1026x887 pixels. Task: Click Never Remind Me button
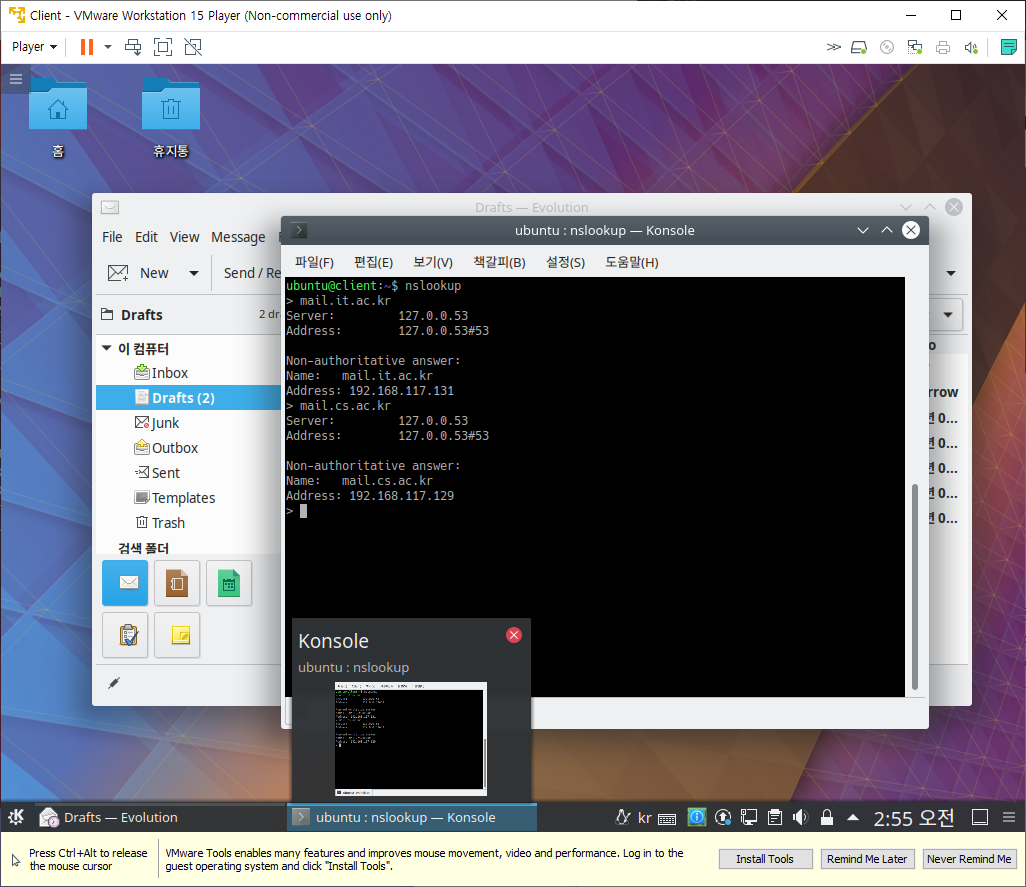[969, 859]
